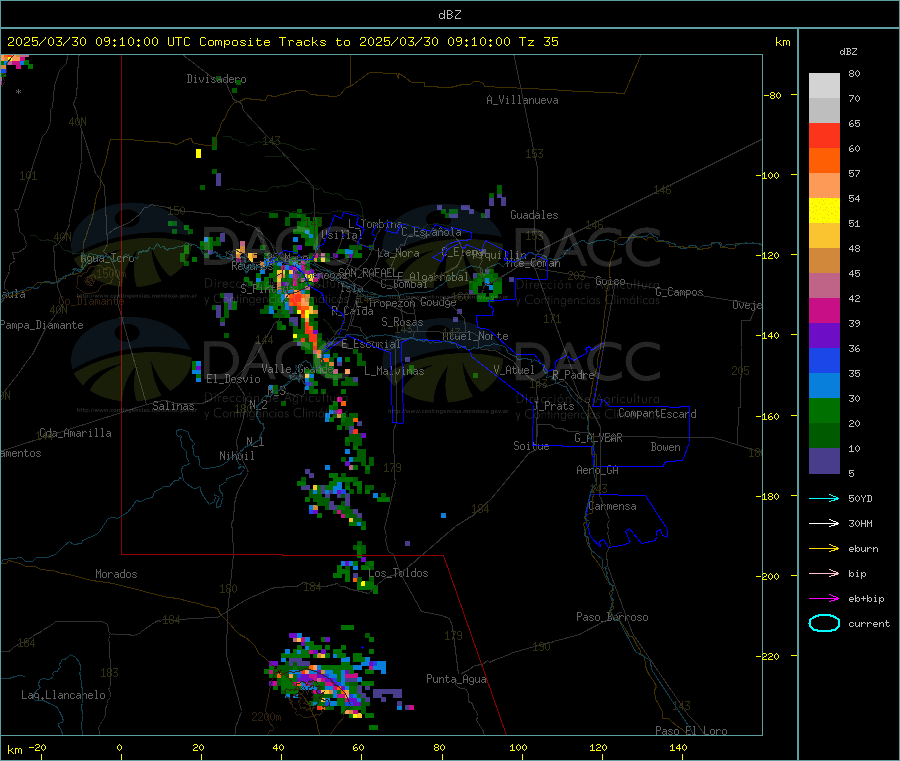The image size is (900, 761).
Task: Click the Lag.Llancanelo map label
Action: point(63,696)
